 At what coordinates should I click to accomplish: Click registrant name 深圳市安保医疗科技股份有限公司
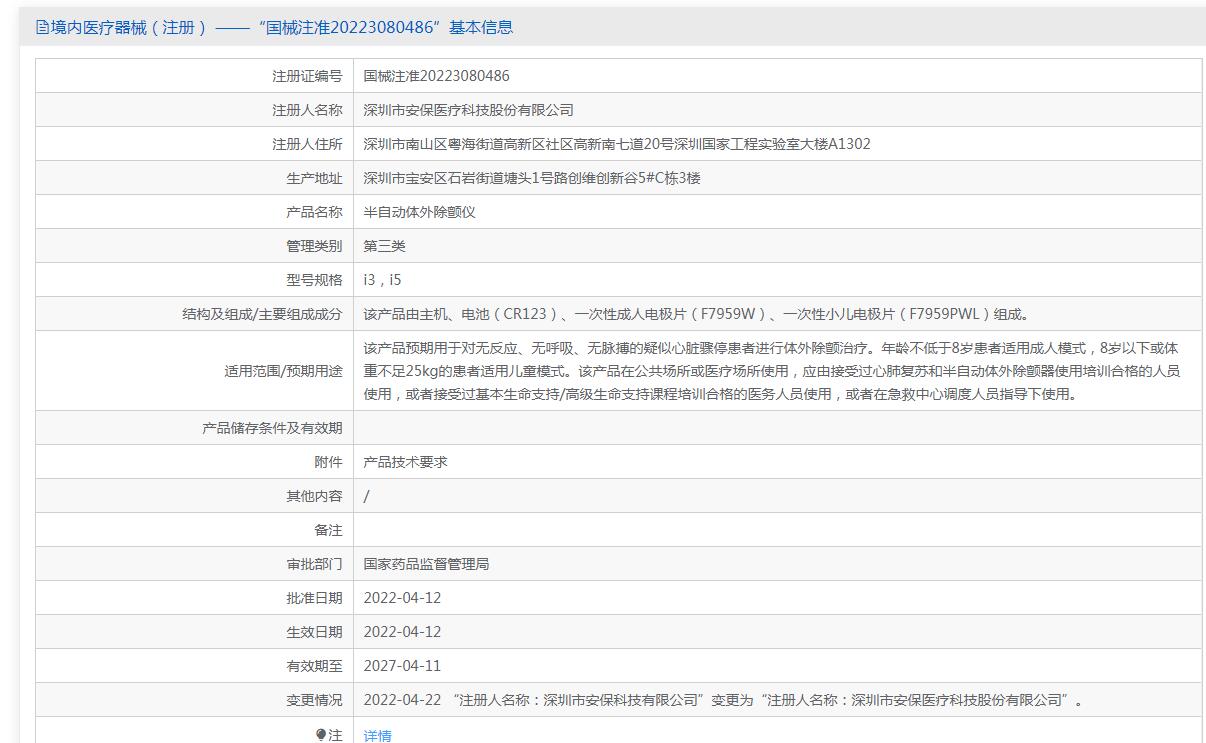[x=468, y=110]
